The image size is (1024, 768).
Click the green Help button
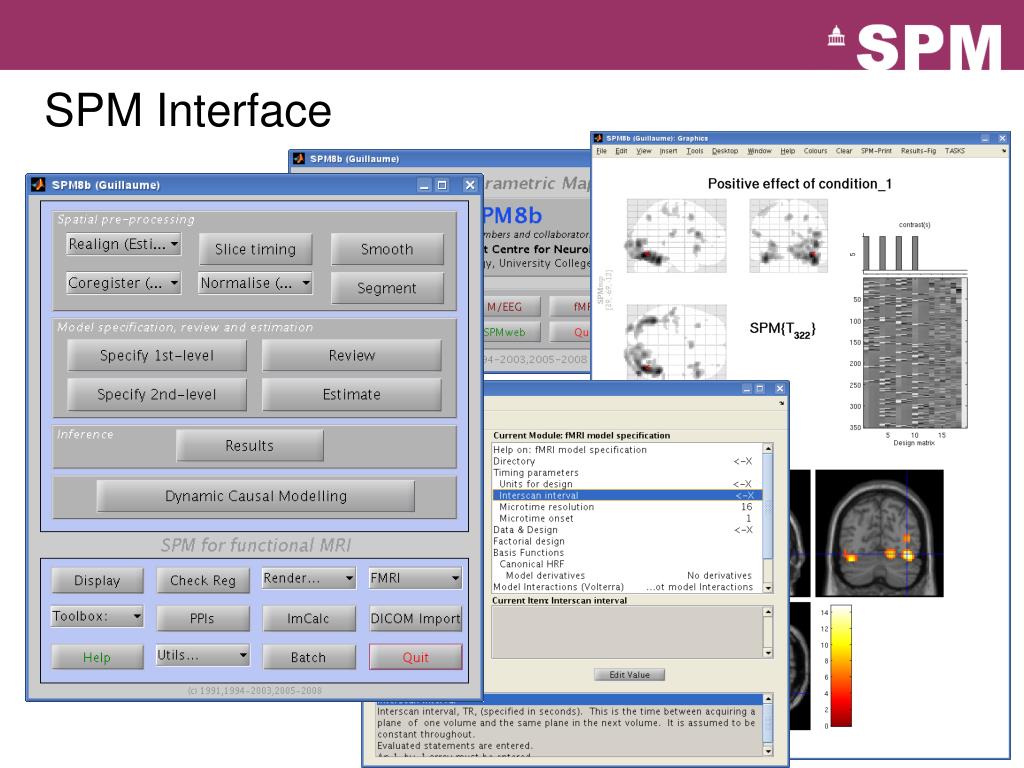pos(97,657)
